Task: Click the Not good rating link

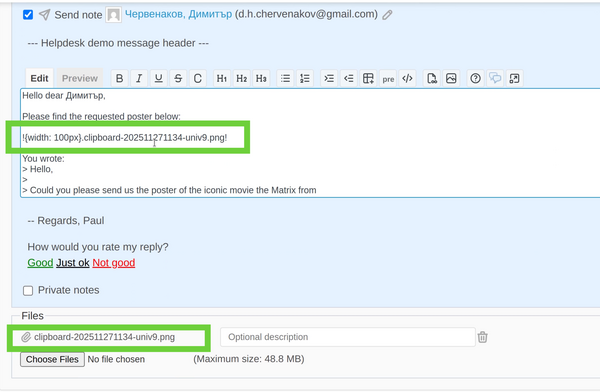Action: pos(114,263)
